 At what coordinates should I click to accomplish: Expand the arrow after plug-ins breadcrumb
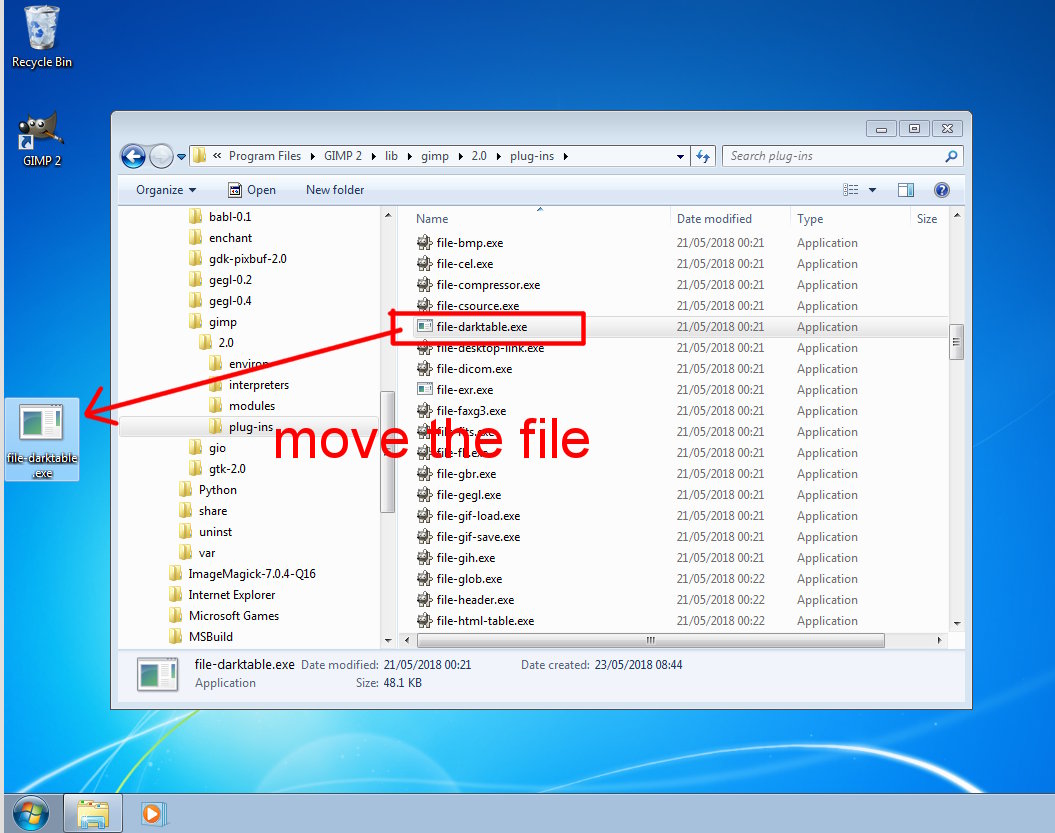[x=566, y=157]
